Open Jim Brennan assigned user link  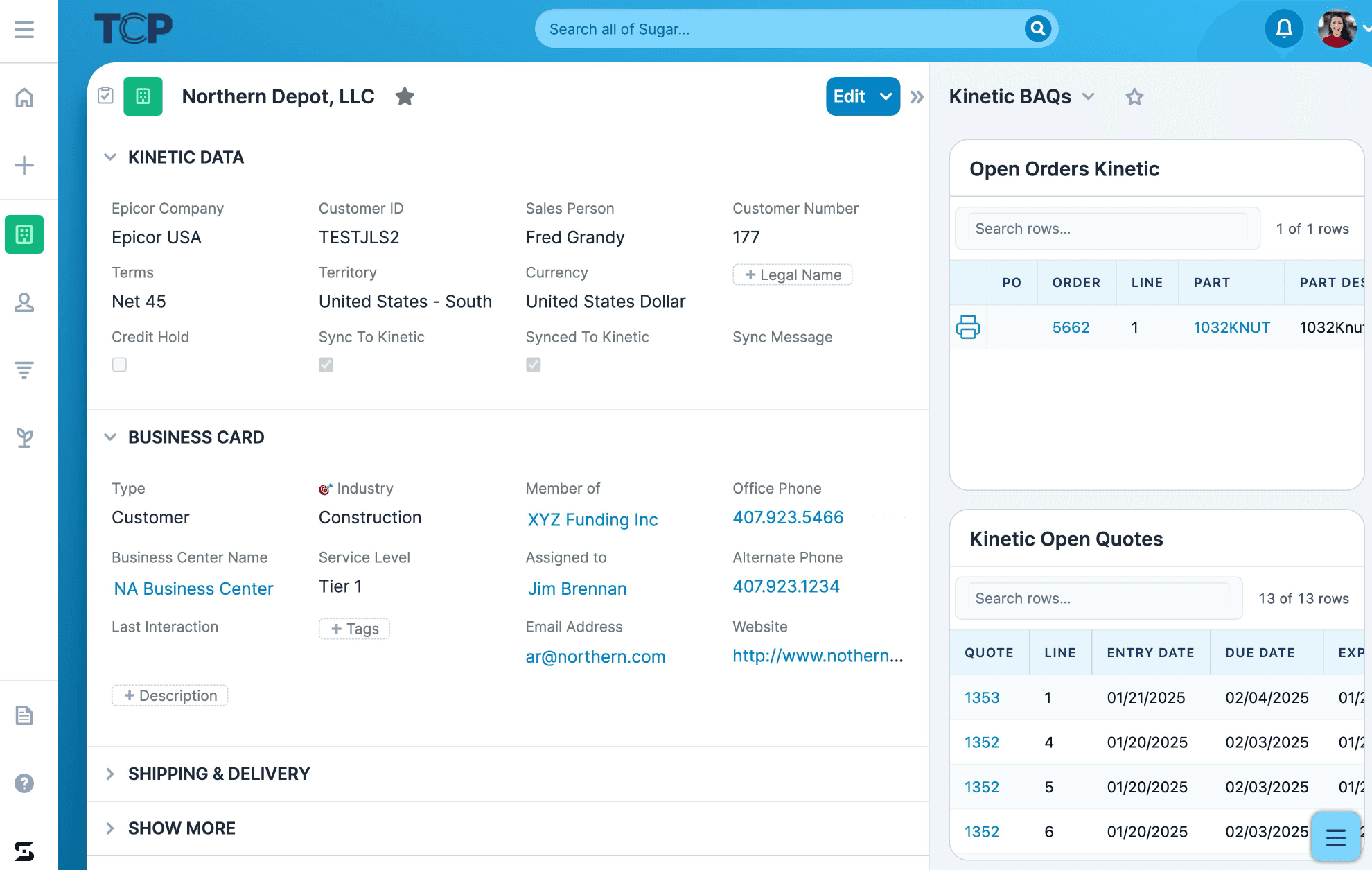tap(577, 589)
